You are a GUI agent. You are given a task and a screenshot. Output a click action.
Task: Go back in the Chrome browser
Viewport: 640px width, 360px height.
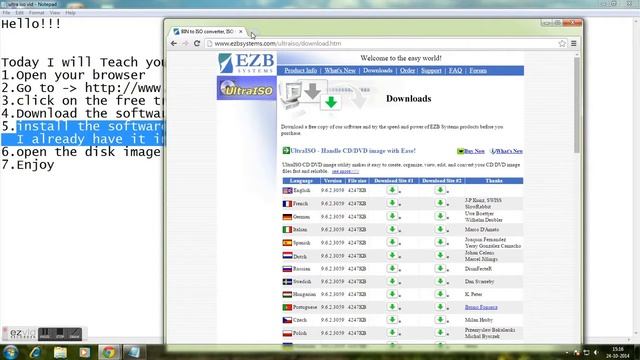[x=174, y=43]
